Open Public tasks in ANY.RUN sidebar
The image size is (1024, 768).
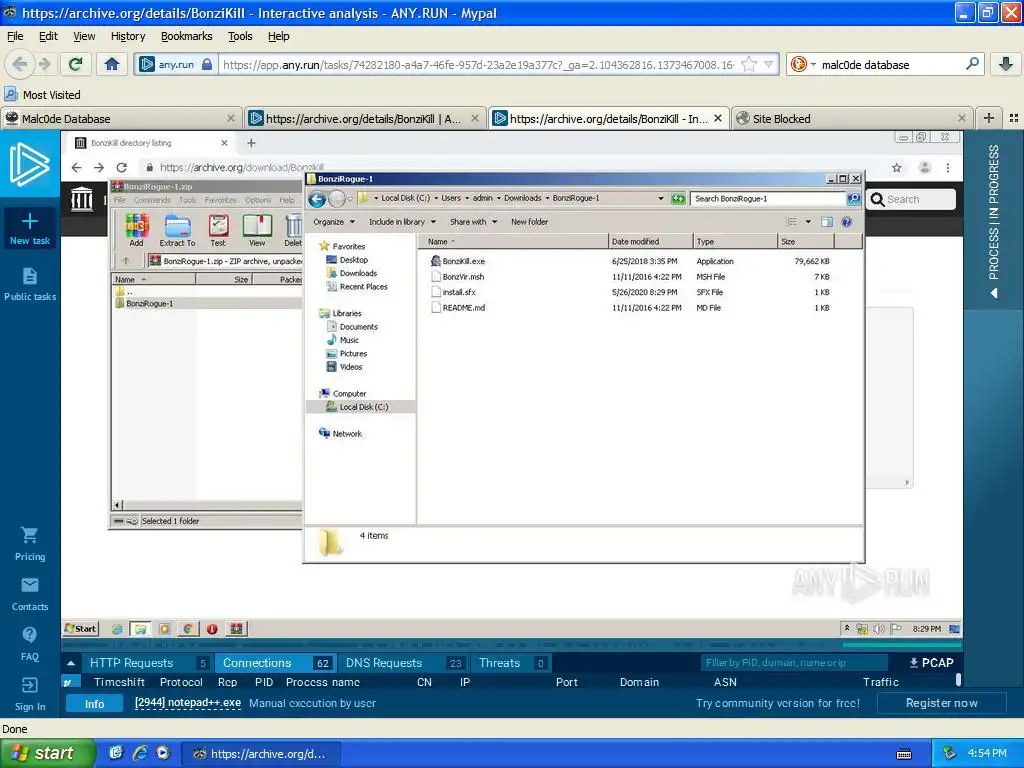29,284
